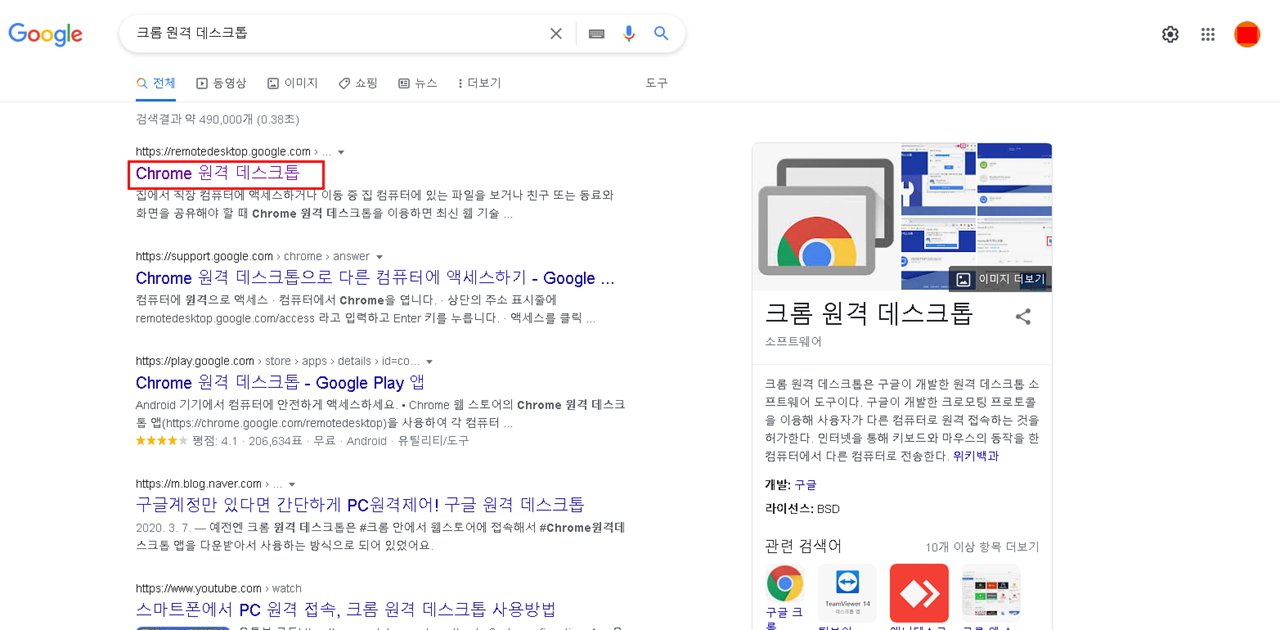The height and width of the screenshot is (630, 1280).
Task: Start voice search with microphone icon
Action: [629, 34]
